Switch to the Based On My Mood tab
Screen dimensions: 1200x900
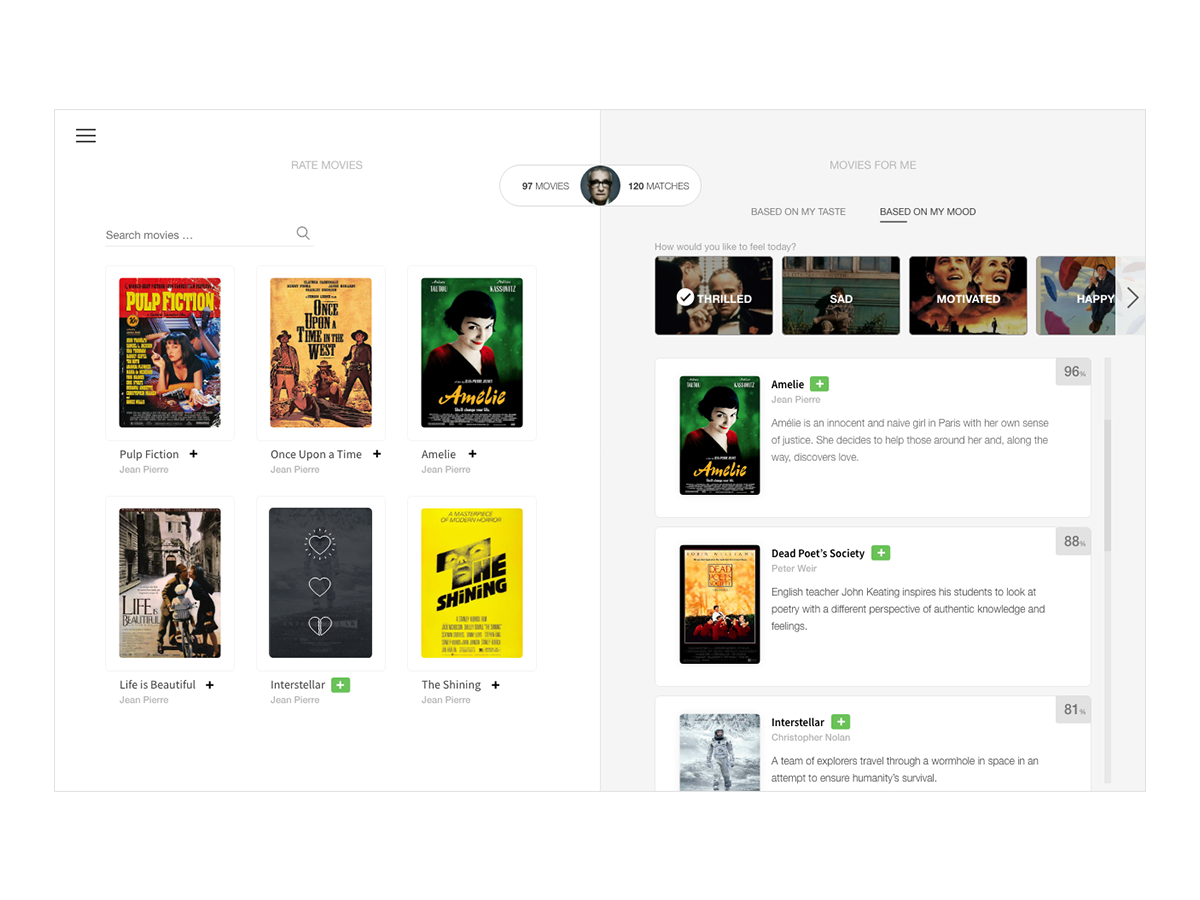(x=928, y=212)
